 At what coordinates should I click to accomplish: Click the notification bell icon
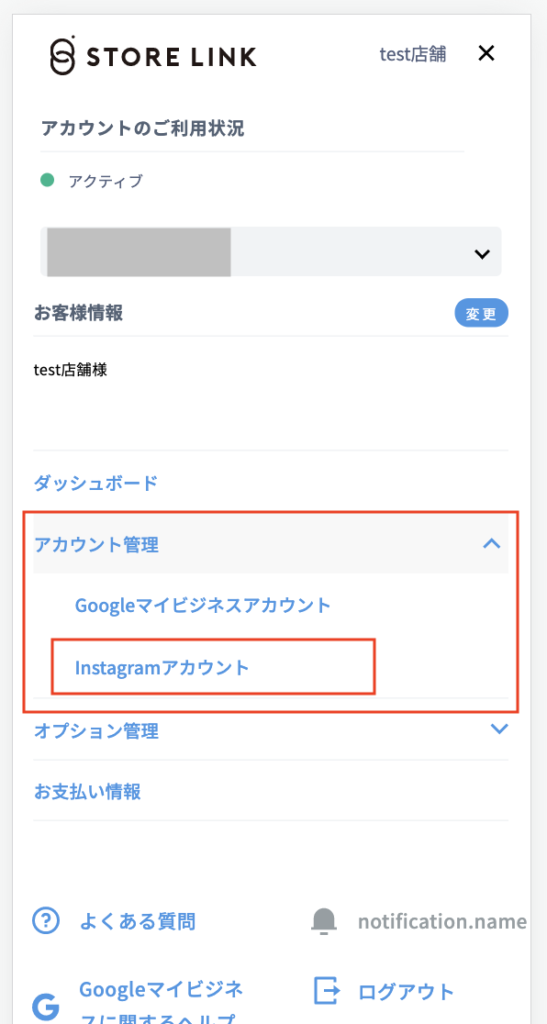click(324, 921)
